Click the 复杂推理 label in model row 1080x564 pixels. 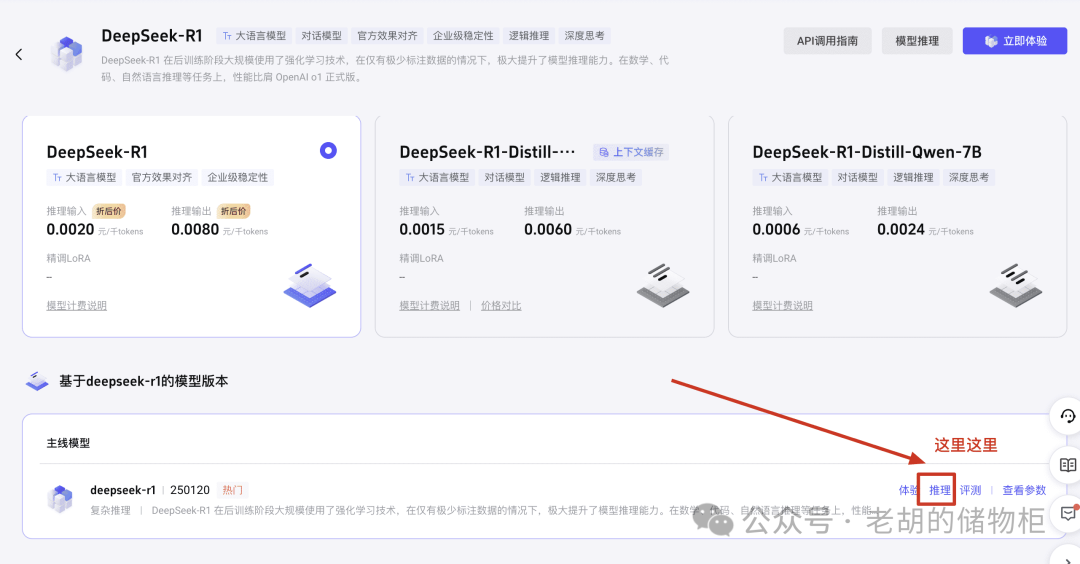[110, 510]
